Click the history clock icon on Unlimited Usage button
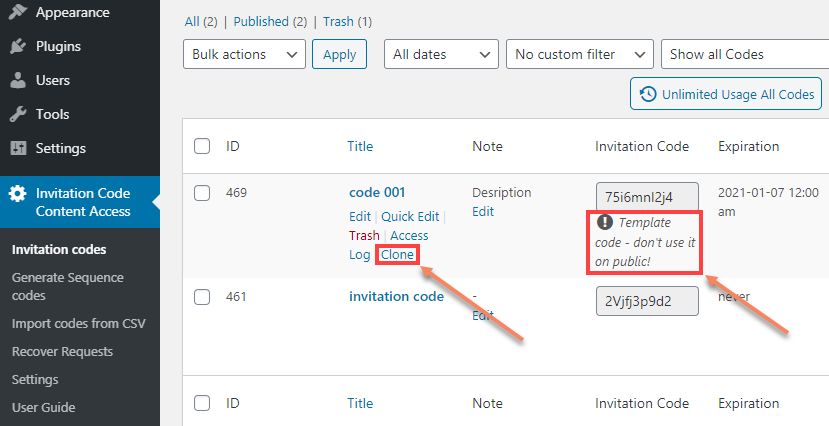This screenshot has height=426, width=829. pyautogui.click(x=648, y=94)
